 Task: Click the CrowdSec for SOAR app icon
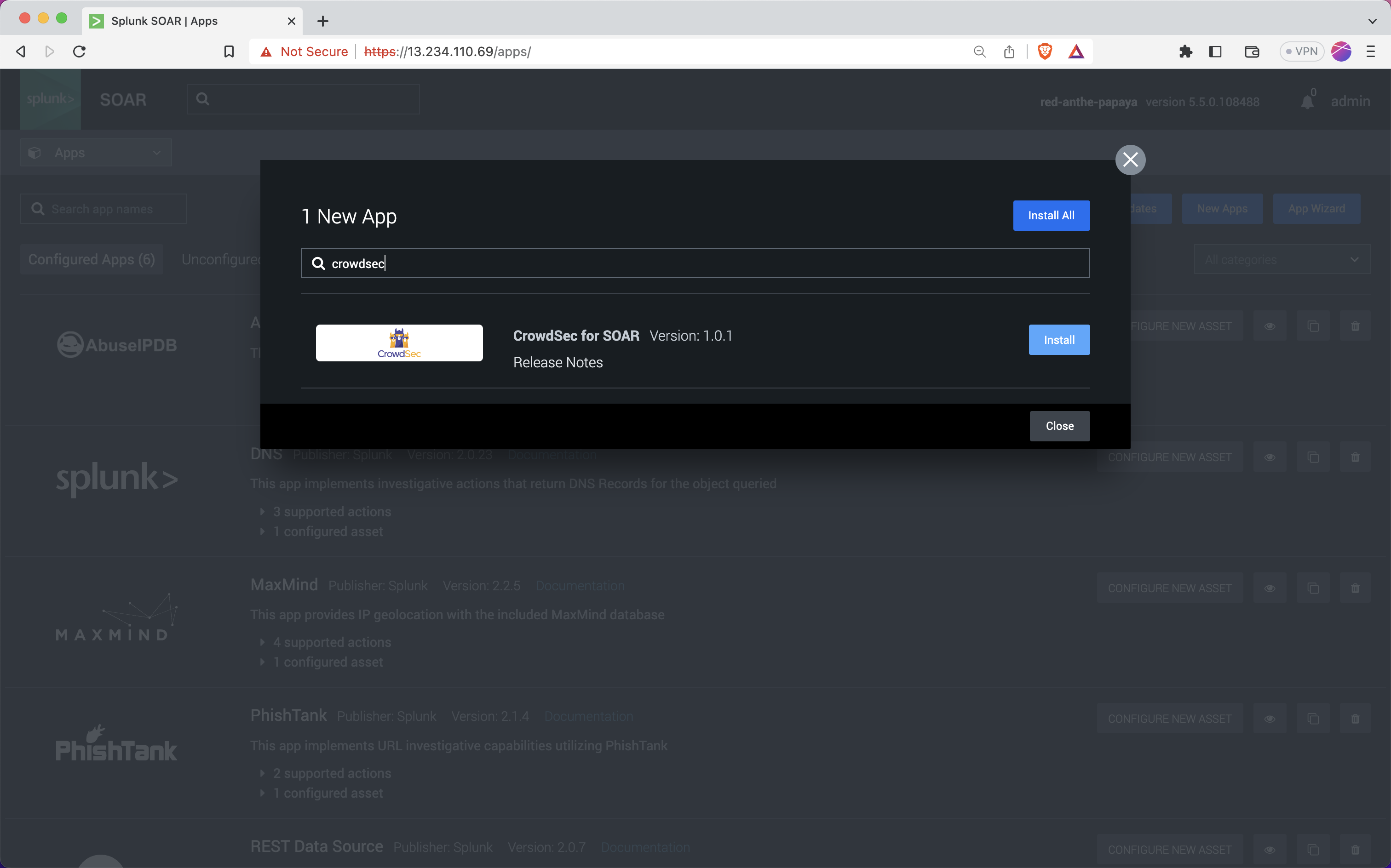(399, 343)
